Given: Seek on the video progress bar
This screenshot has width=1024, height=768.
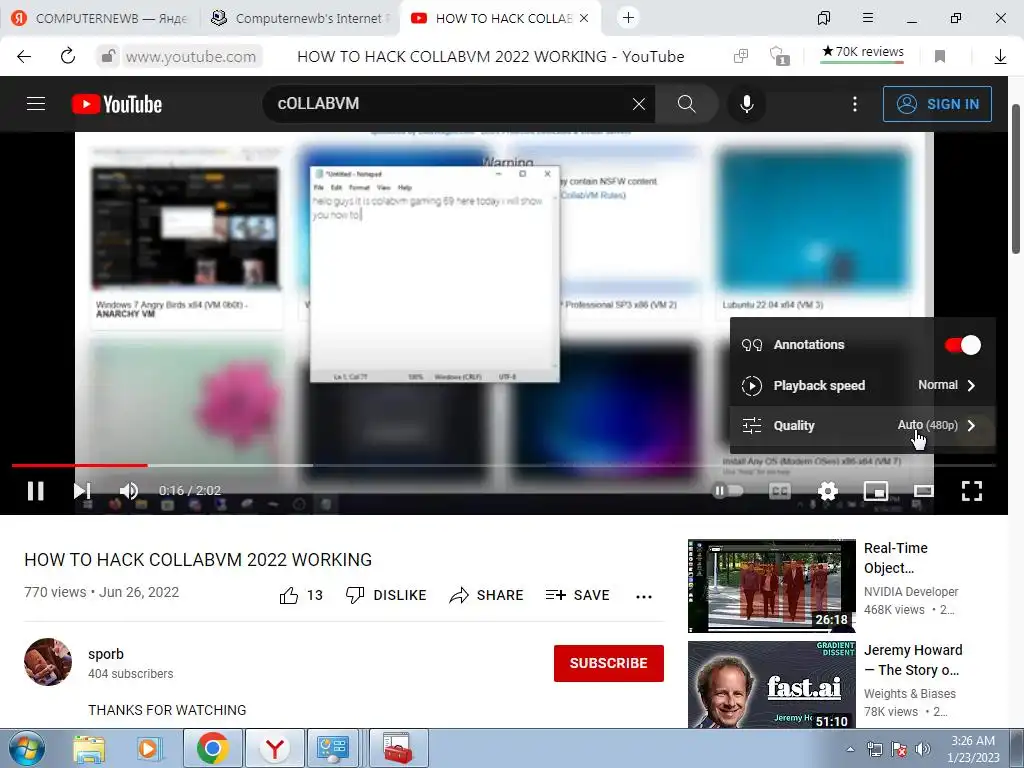Looking at the screenshot, I should [504, 466].
